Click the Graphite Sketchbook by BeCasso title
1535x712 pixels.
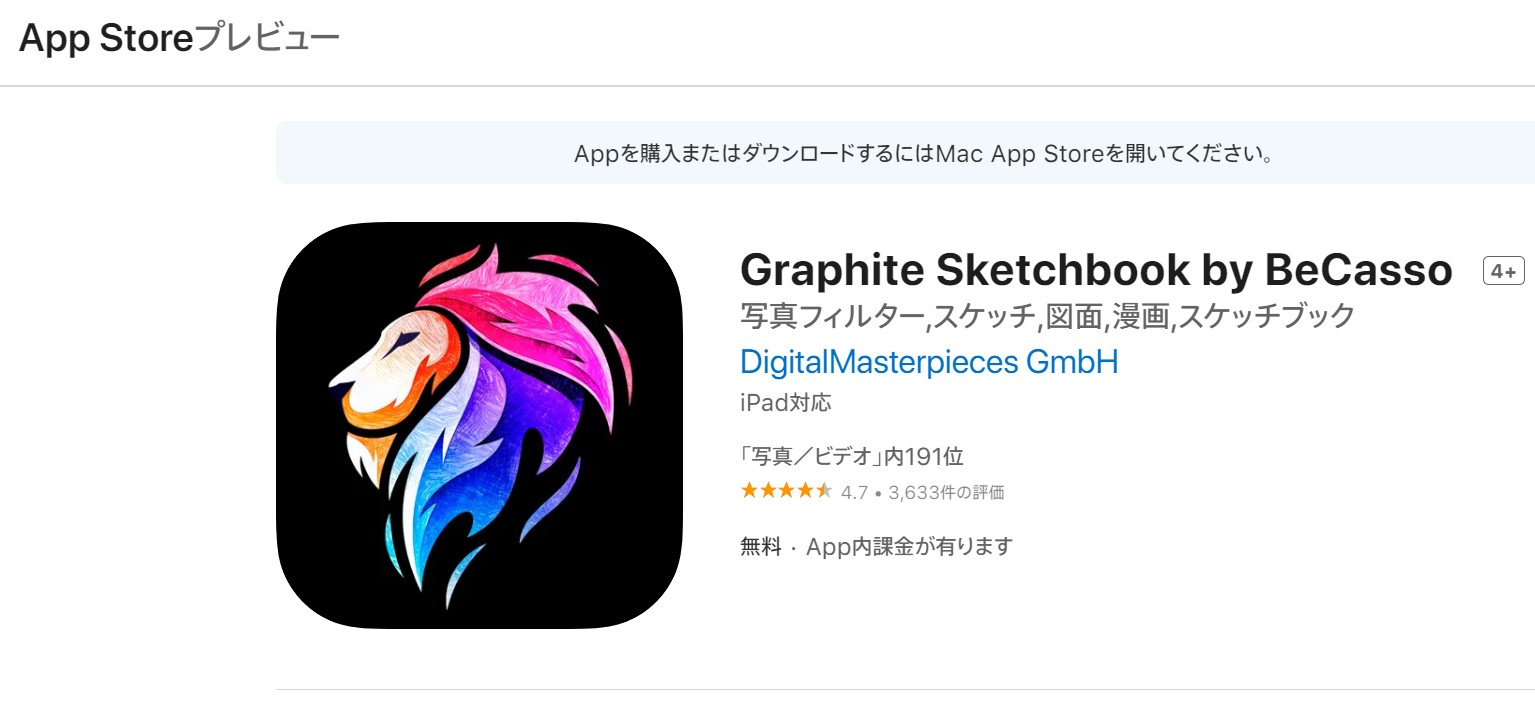coord(1096,270)
